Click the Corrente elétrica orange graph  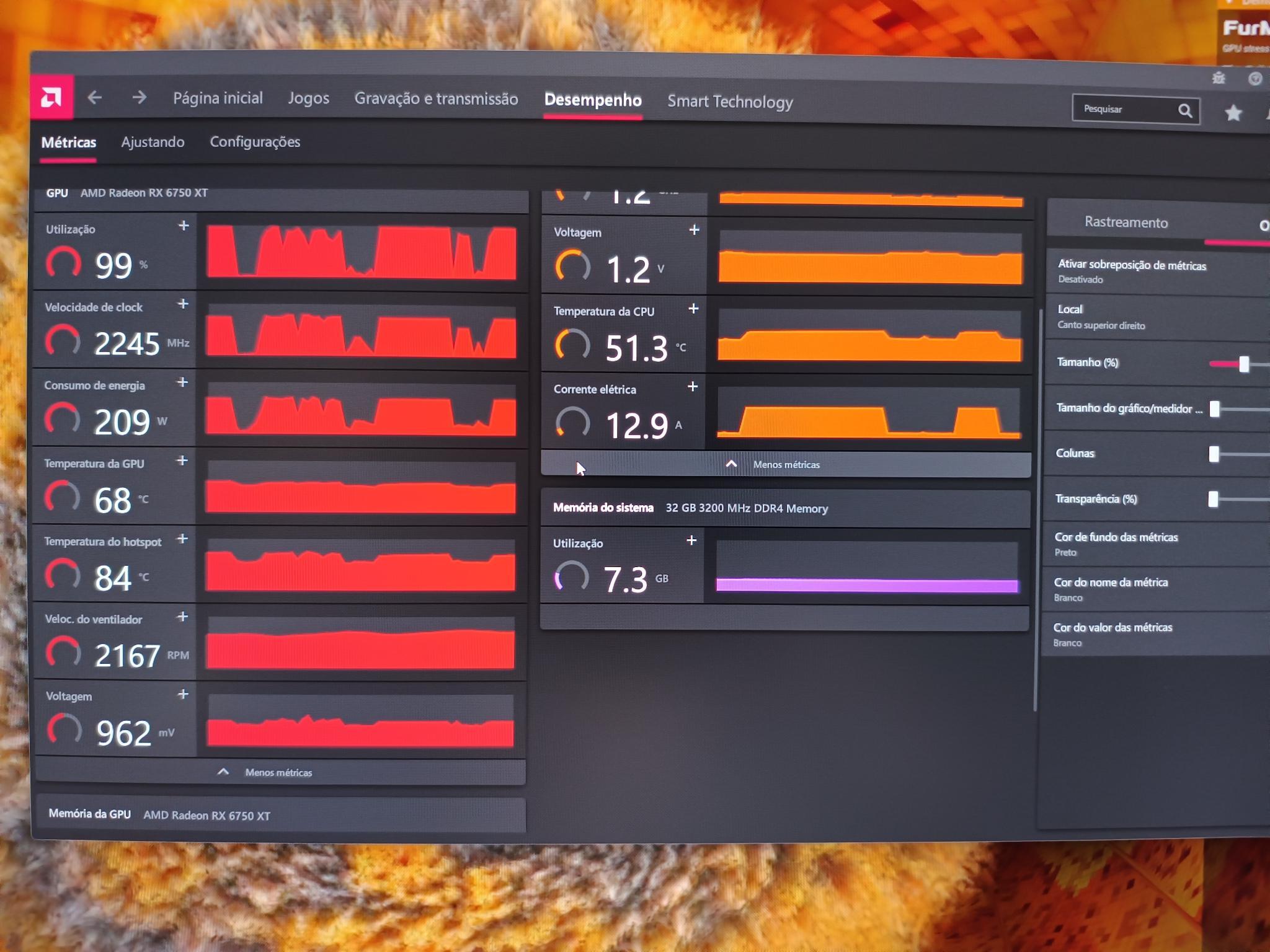coord(869,413)
